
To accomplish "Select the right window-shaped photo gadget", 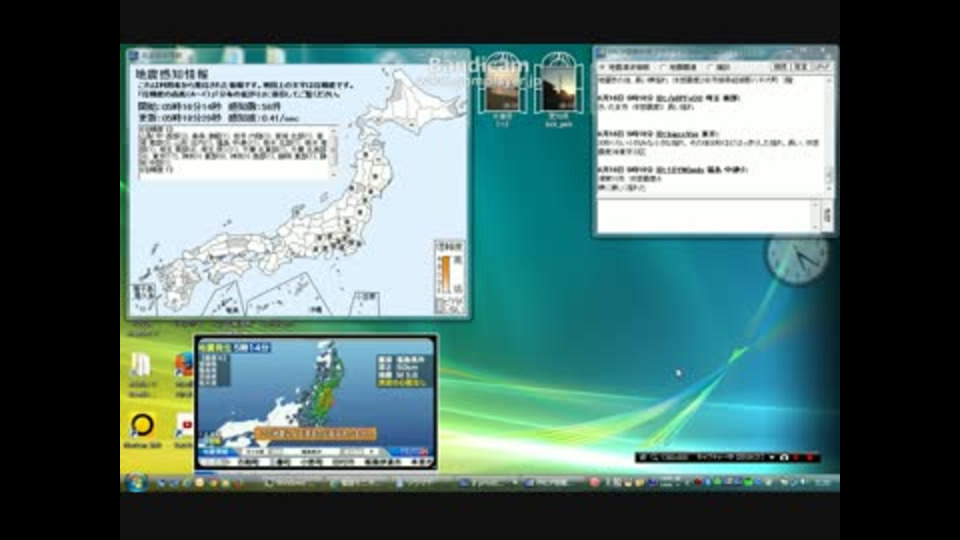I will pyautogui.click(x=558, y=83).
